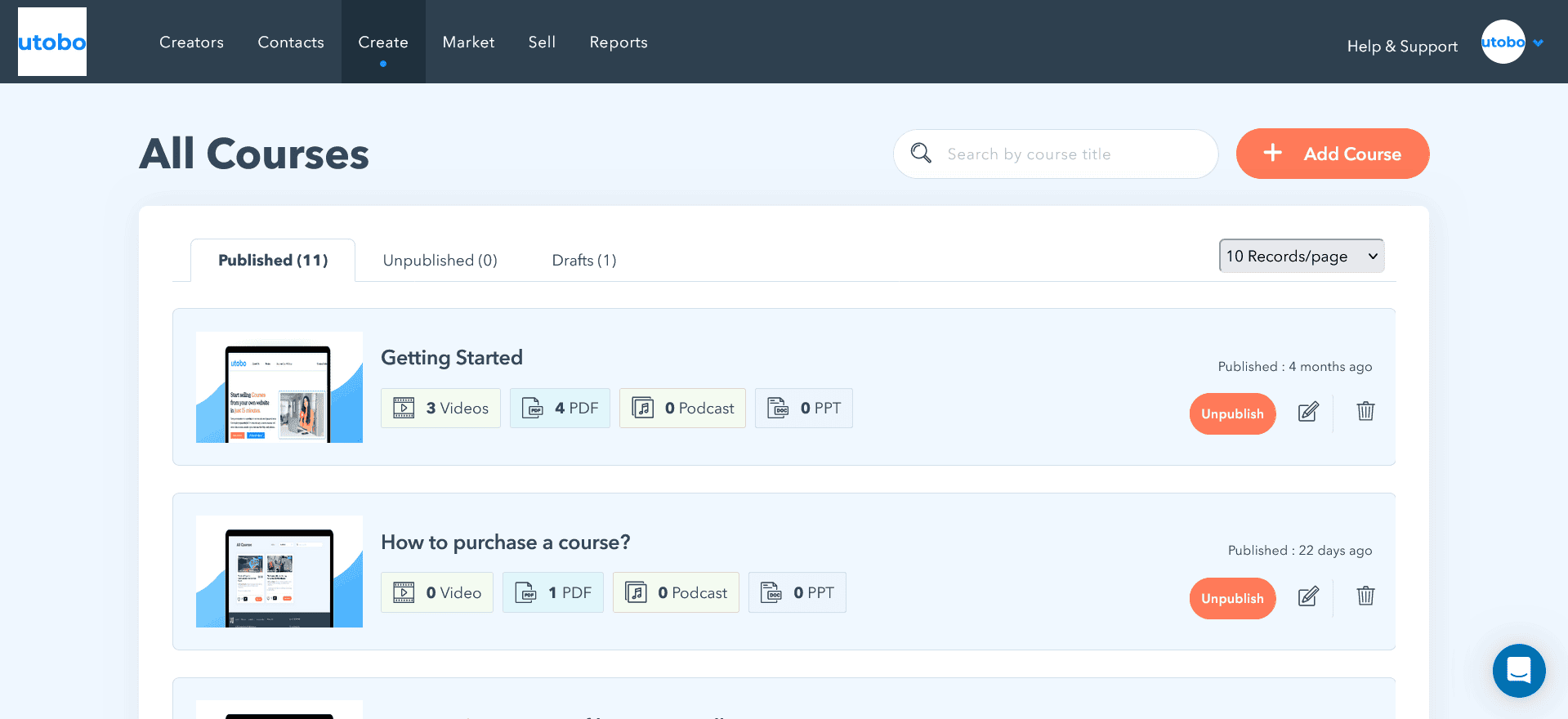Open the Creators menu
Screen dimensions: 1568x719
(191, 42)
